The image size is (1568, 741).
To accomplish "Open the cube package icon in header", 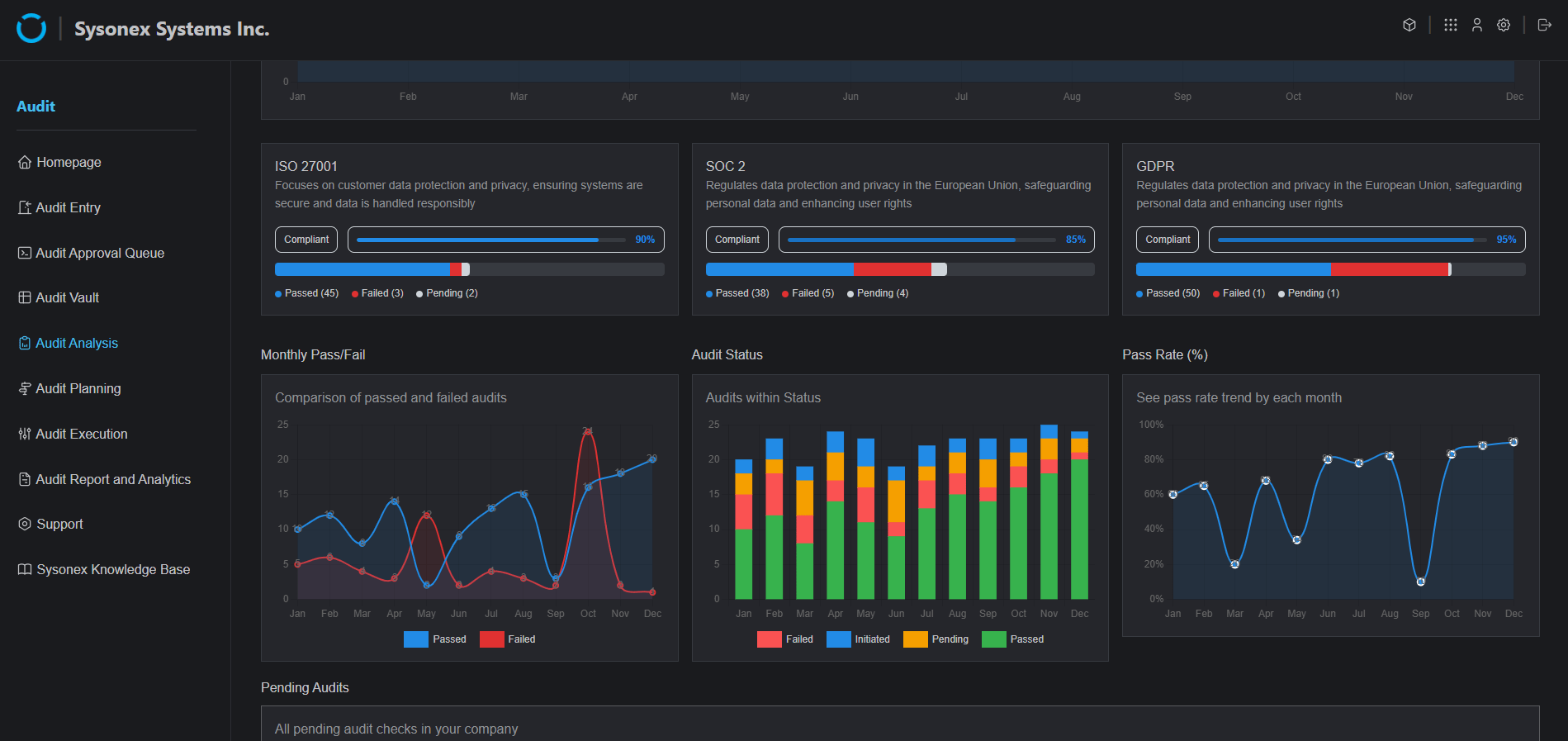I will [1409, 25].
